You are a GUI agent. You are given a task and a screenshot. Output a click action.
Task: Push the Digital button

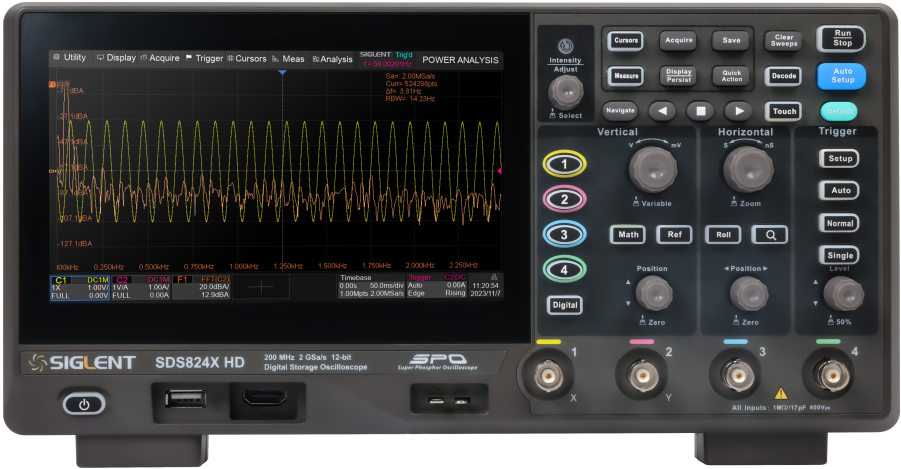click(x=564, y=305)
